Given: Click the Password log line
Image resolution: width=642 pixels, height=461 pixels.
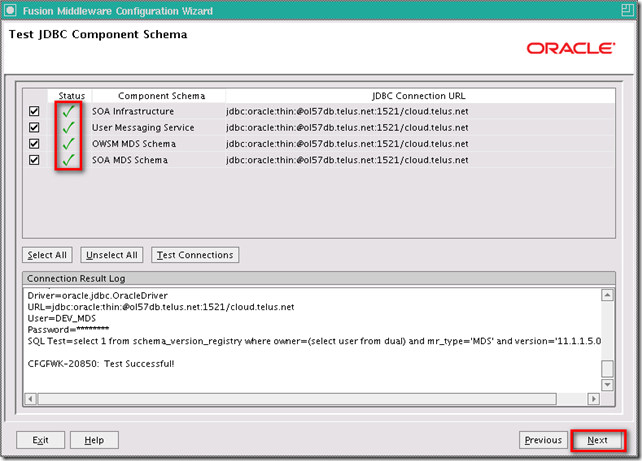Looking at the screenshot, I should click(x=68, y=330).
